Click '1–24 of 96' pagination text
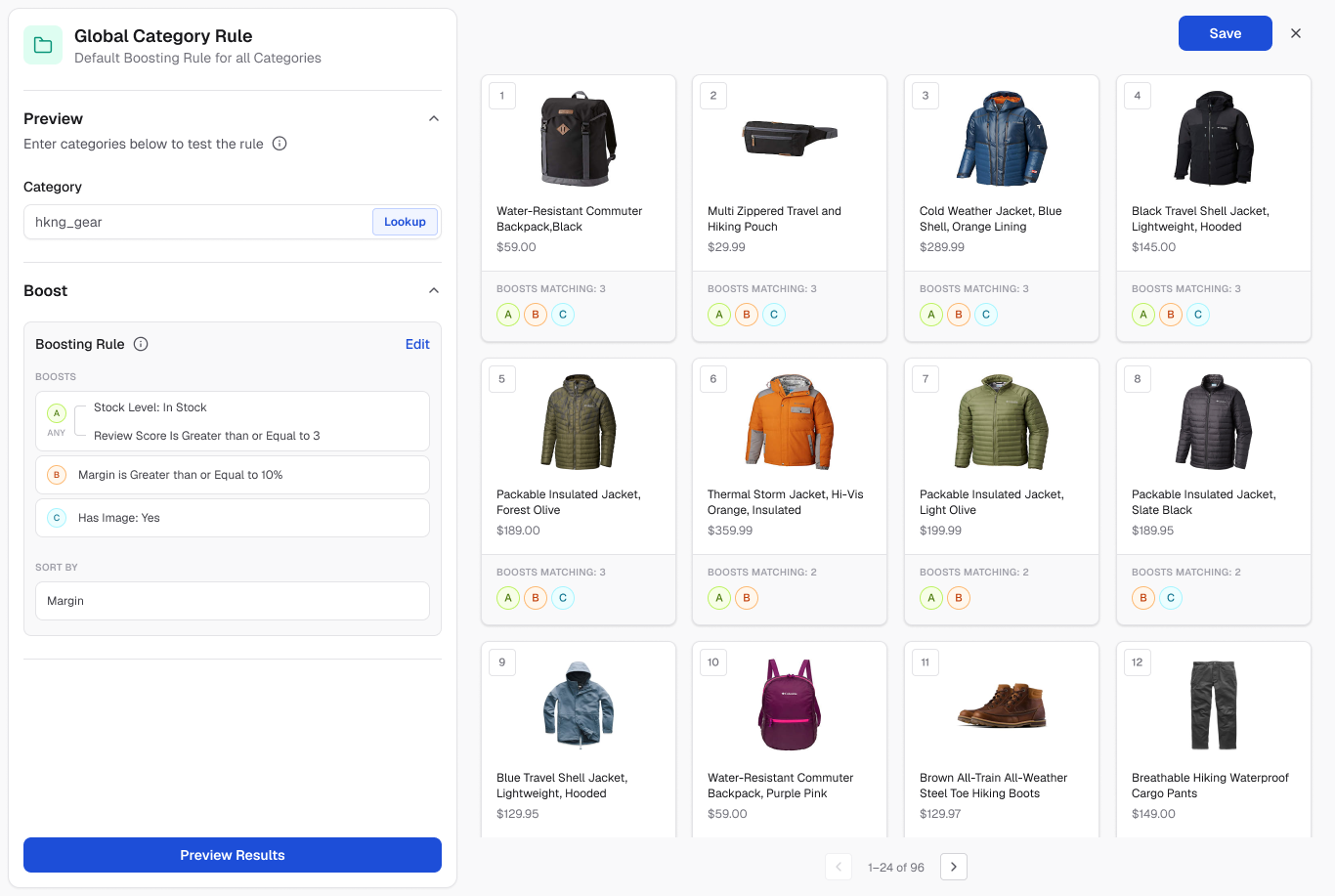1335x896 pixels. coord(896,868)
